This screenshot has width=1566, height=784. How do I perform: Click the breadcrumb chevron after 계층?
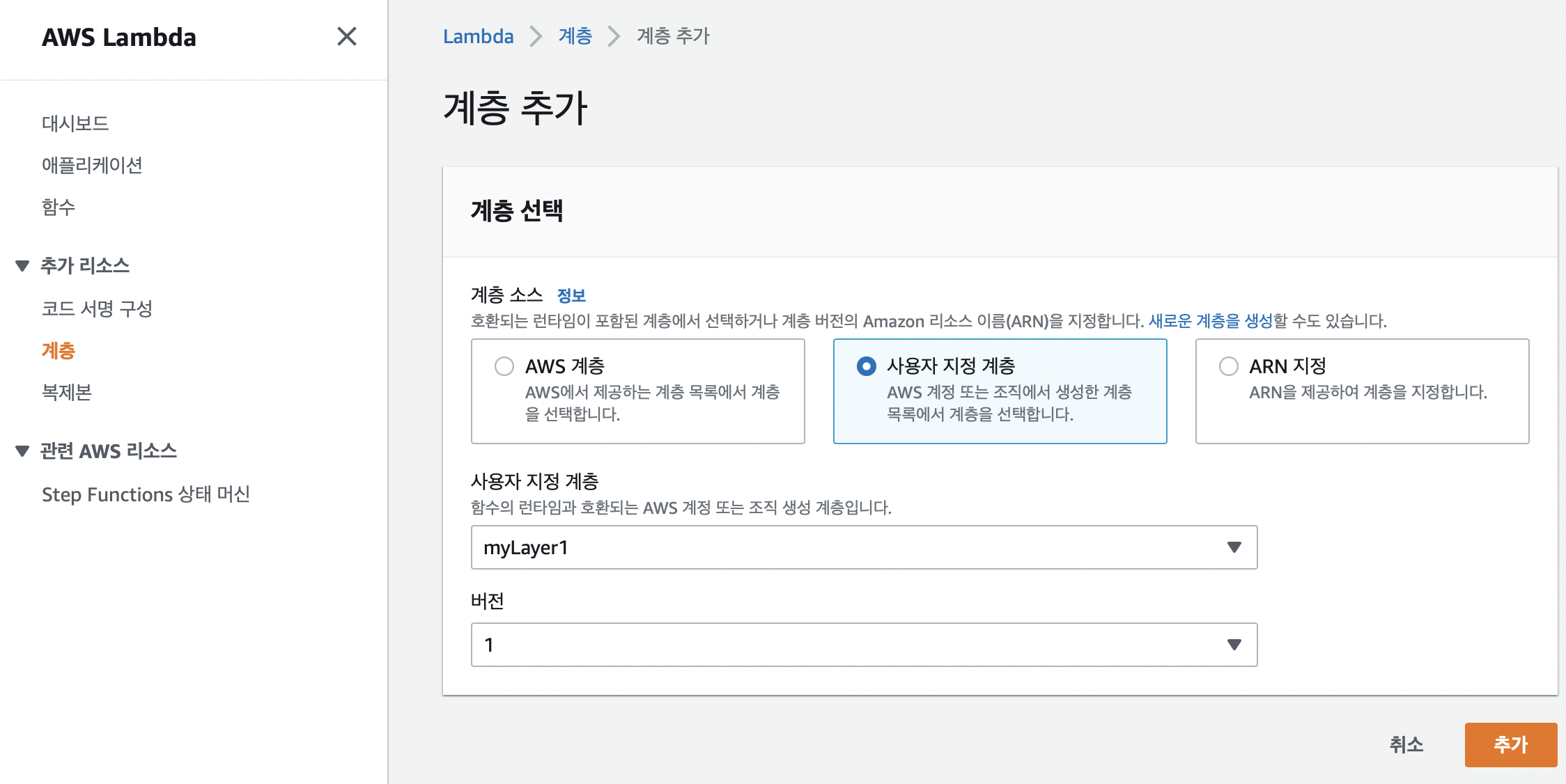pyautogui.click(x=614, y=36)
